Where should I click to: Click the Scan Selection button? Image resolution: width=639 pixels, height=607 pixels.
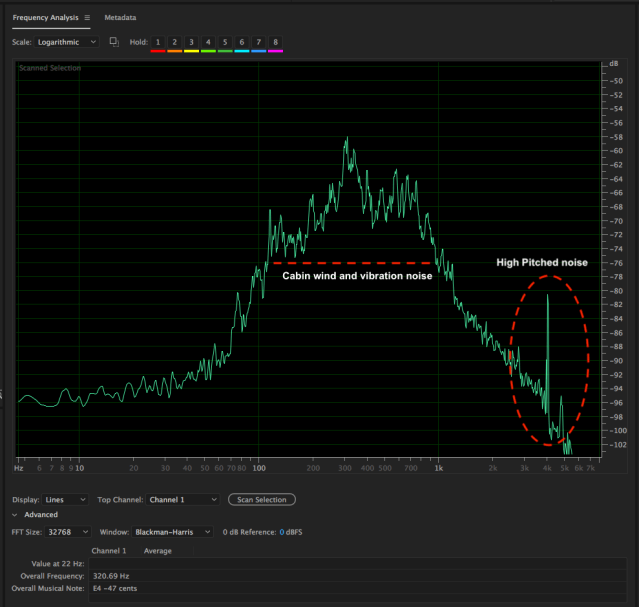261,499
